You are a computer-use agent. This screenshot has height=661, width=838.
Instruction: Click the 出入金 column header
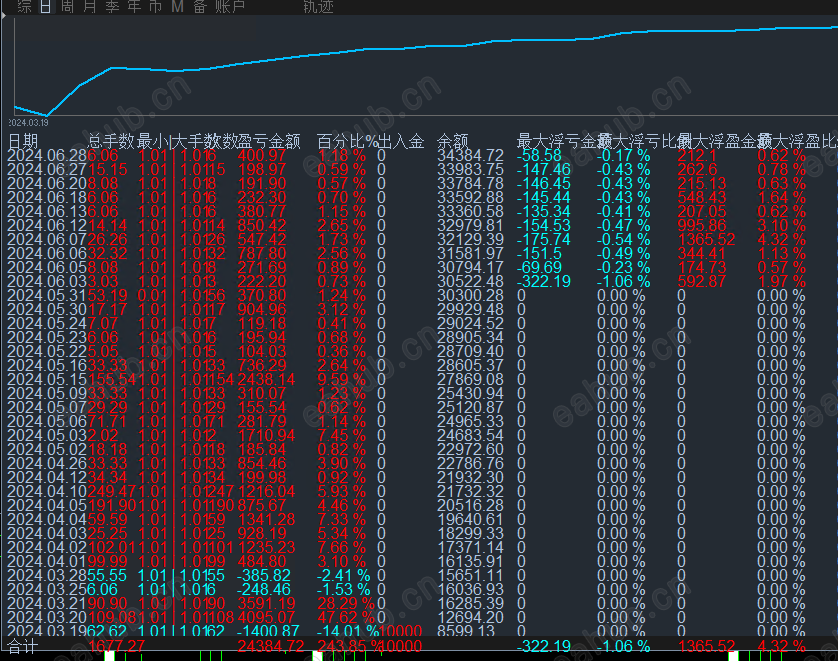pyautogui.click(x=401, y=142)
